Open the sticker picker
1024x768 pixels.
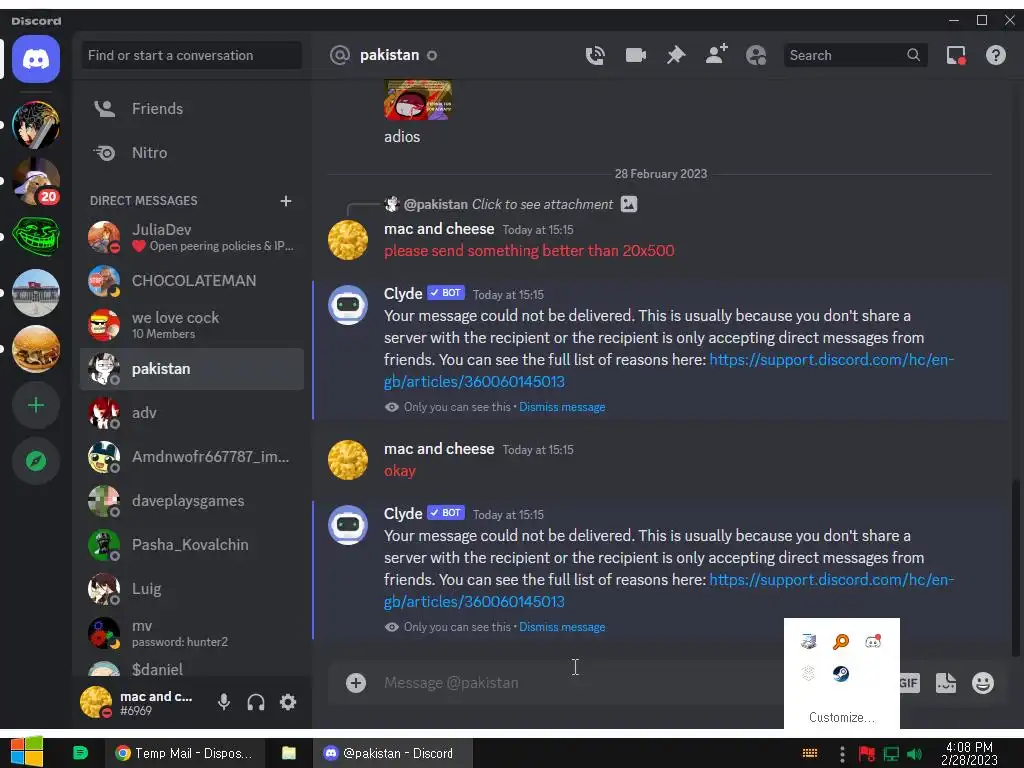pyautogui.click(x=946, y=683)
